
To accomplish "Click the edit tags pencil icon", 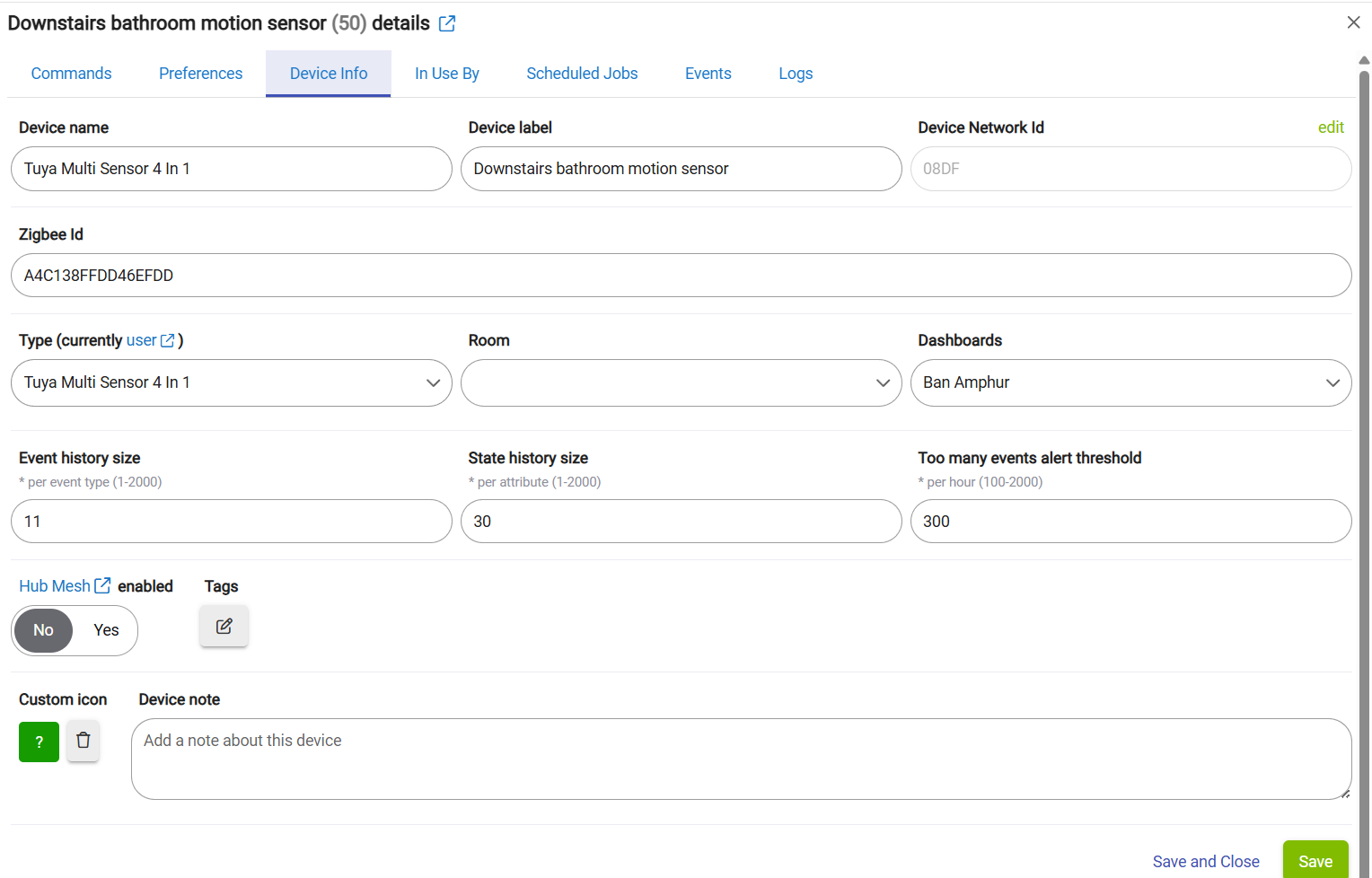I will pyautogui.click(x=224, y=626).
